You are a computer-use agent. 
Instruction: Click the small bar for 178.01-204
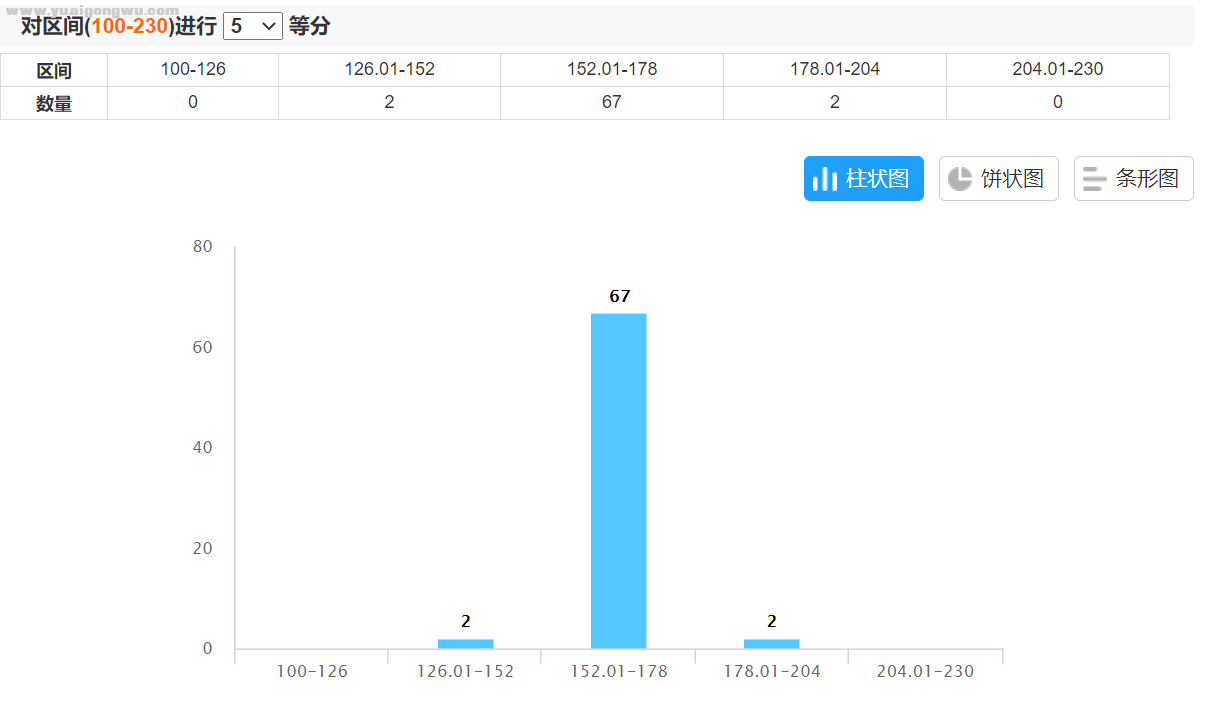[x=771, y=643]
